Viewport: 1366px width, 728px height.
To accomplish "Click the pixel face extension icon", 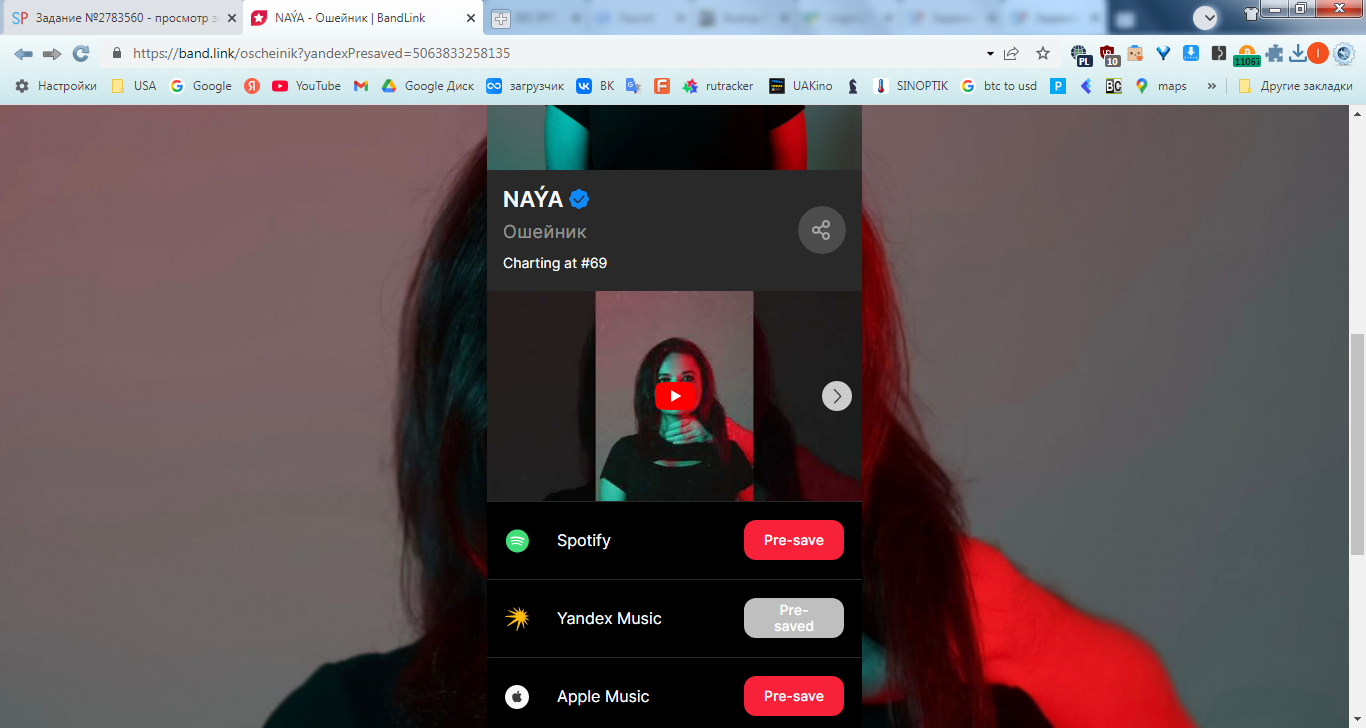I will [x=1135, y=54].
